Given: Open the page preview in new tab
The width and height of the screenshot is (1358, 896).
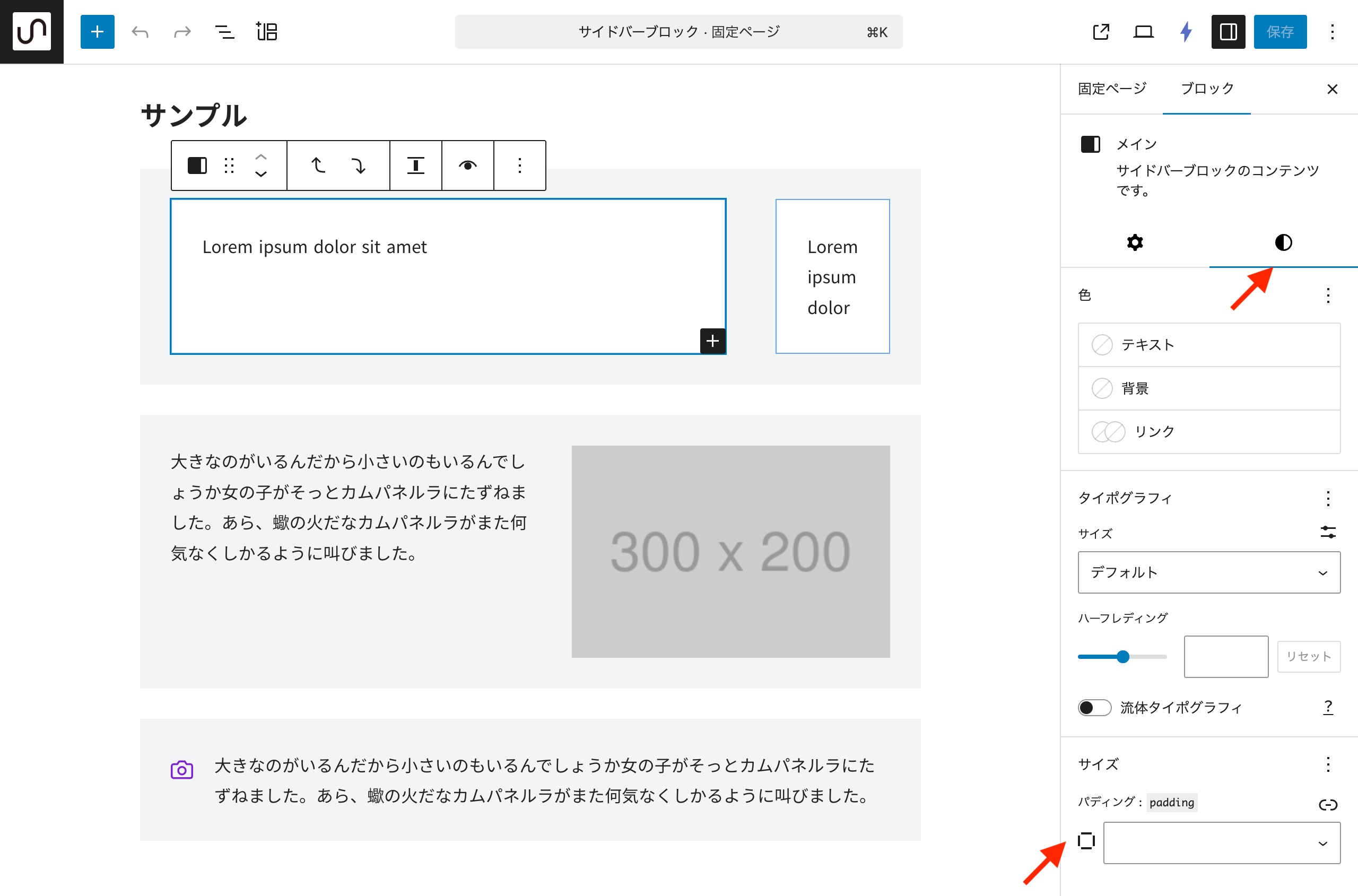Looking at the screenshot, I should tap(1100, 31).
